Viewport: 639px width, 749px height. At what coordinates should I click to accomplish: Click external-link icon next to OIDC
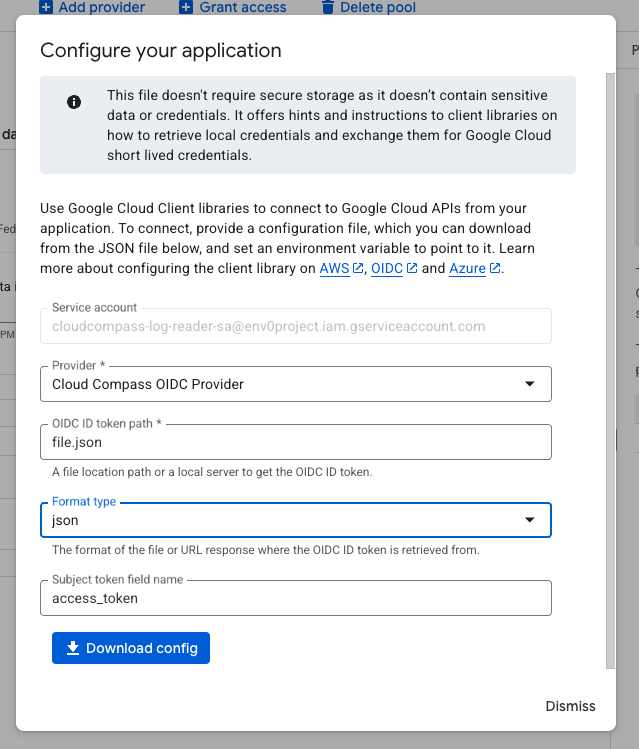(x=412, y=268)
